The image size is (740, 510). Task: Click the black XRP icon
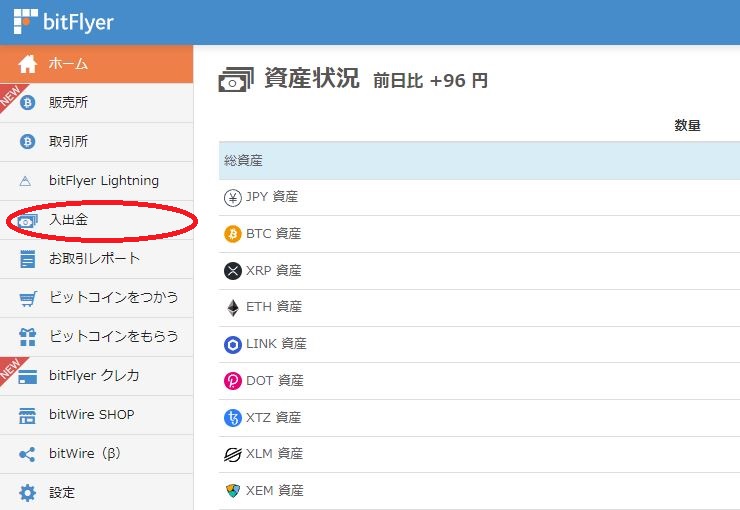point(233,271)
